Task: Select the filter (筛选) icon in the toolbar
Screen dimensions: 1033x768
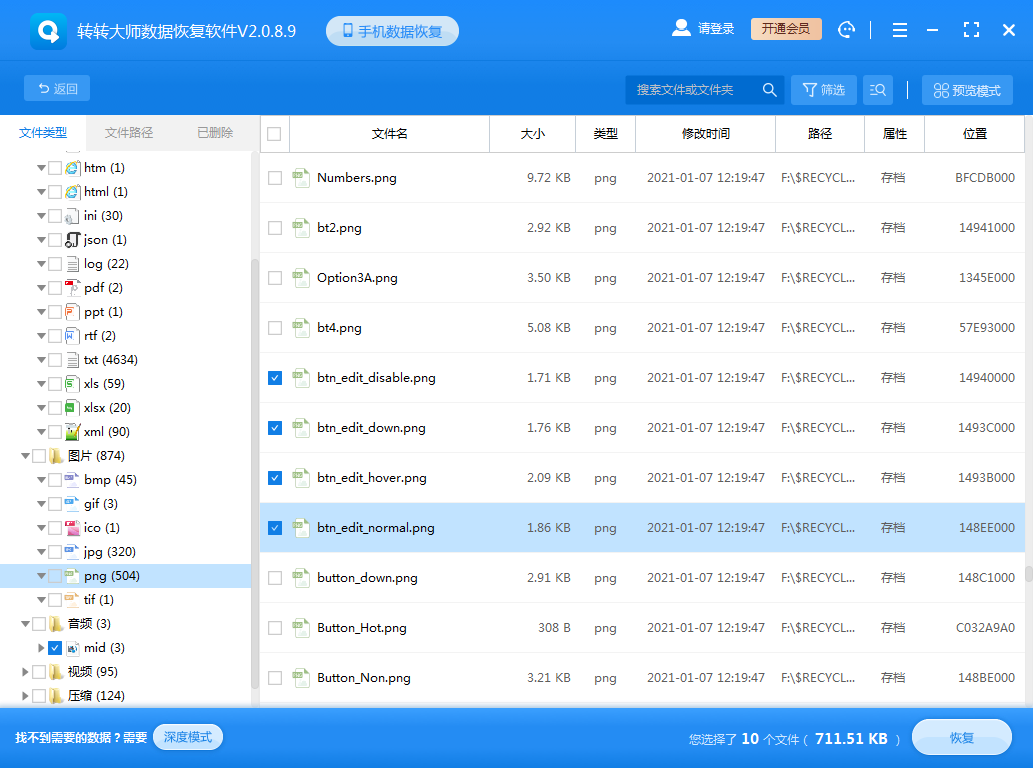Action: coord(823,89)
